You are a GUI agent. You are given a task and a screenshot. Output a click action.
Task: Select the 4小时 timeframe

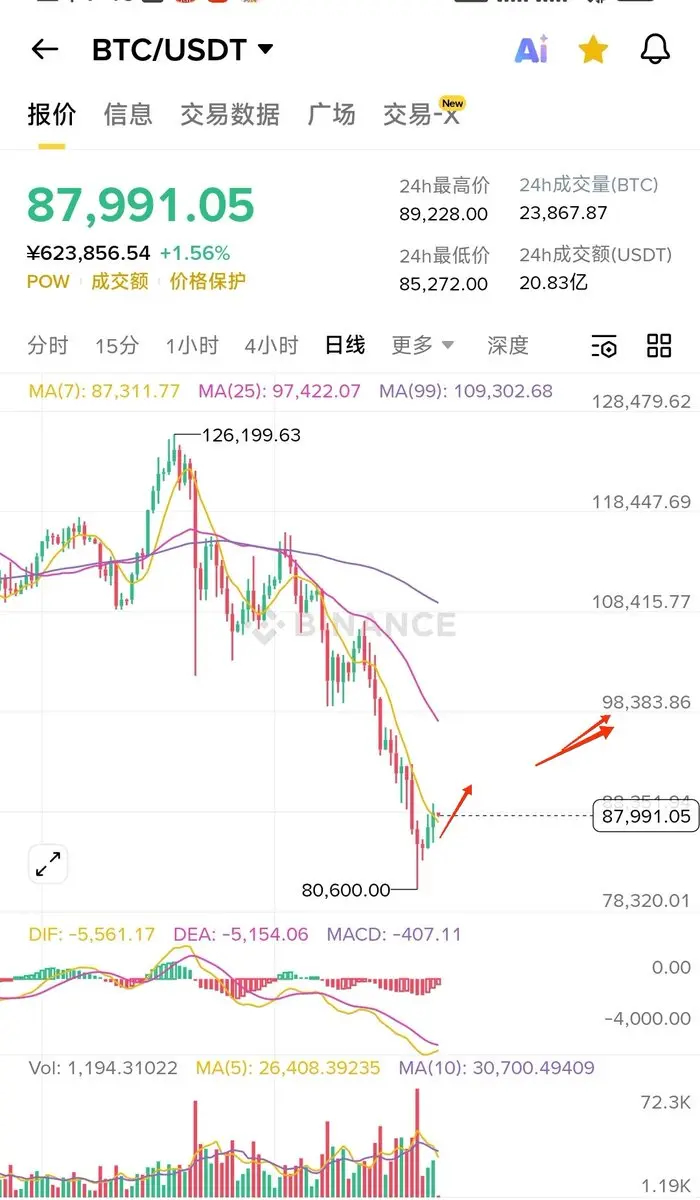click(271, 345)
